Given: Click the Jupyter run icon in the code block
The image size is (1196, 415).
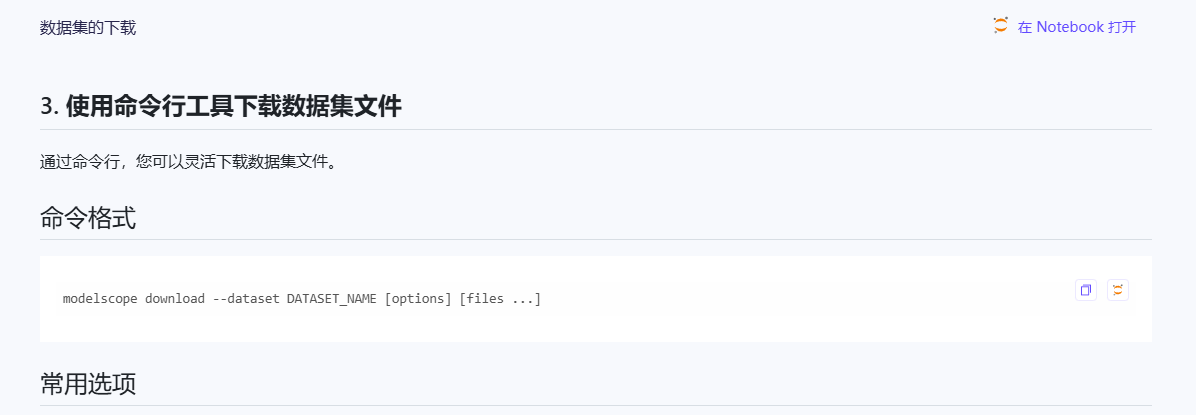Looking at the screenshot, I should click(1117, 290).
